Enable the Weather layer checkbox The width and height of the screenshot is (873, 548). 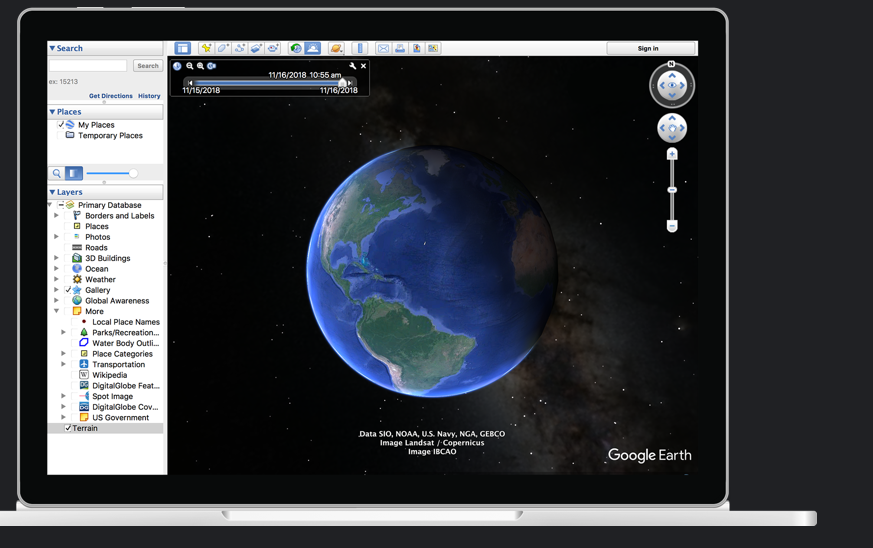(68, 279)
